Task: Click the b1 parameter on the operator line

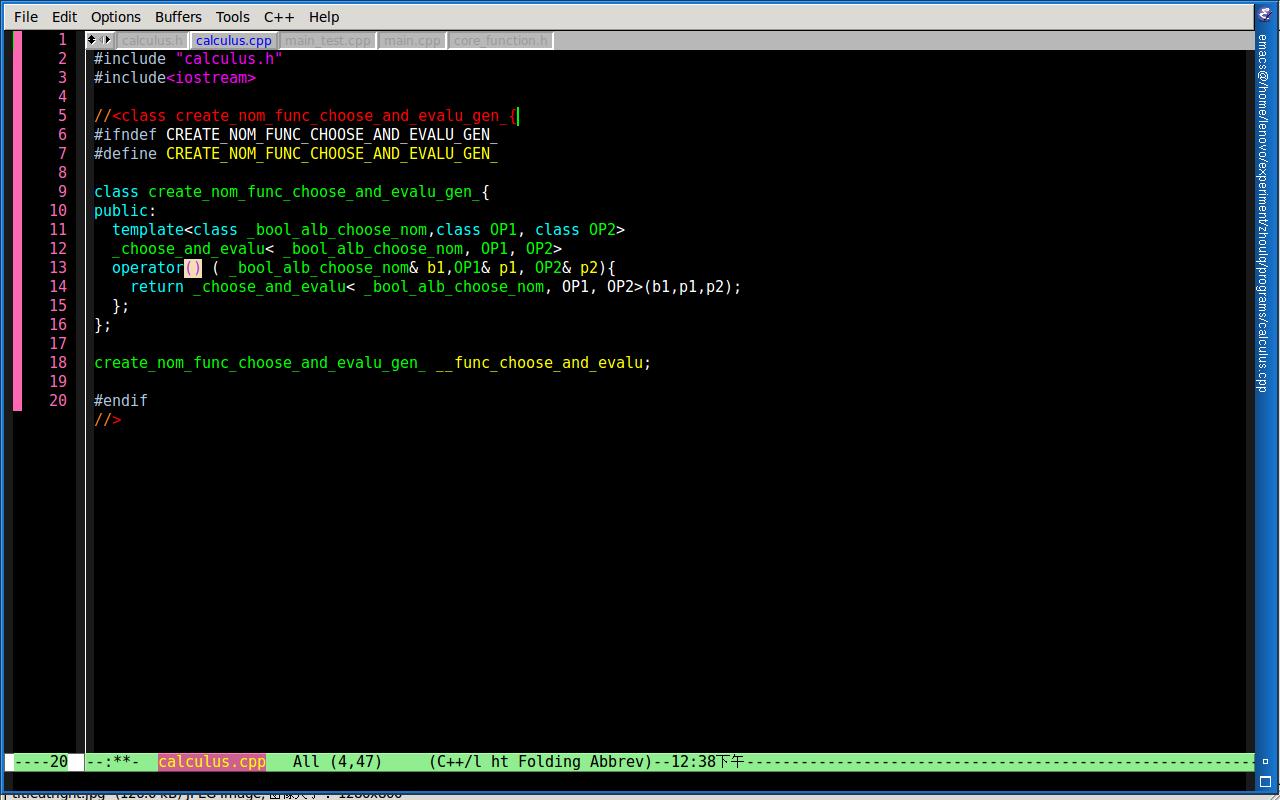Action: pos(436,267)
